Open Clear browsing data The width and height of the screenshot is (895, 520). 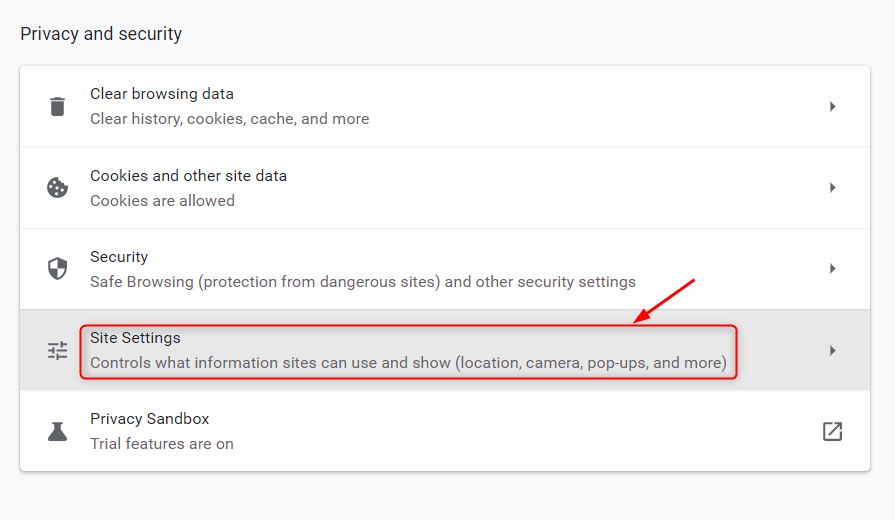tap(162, 94)
